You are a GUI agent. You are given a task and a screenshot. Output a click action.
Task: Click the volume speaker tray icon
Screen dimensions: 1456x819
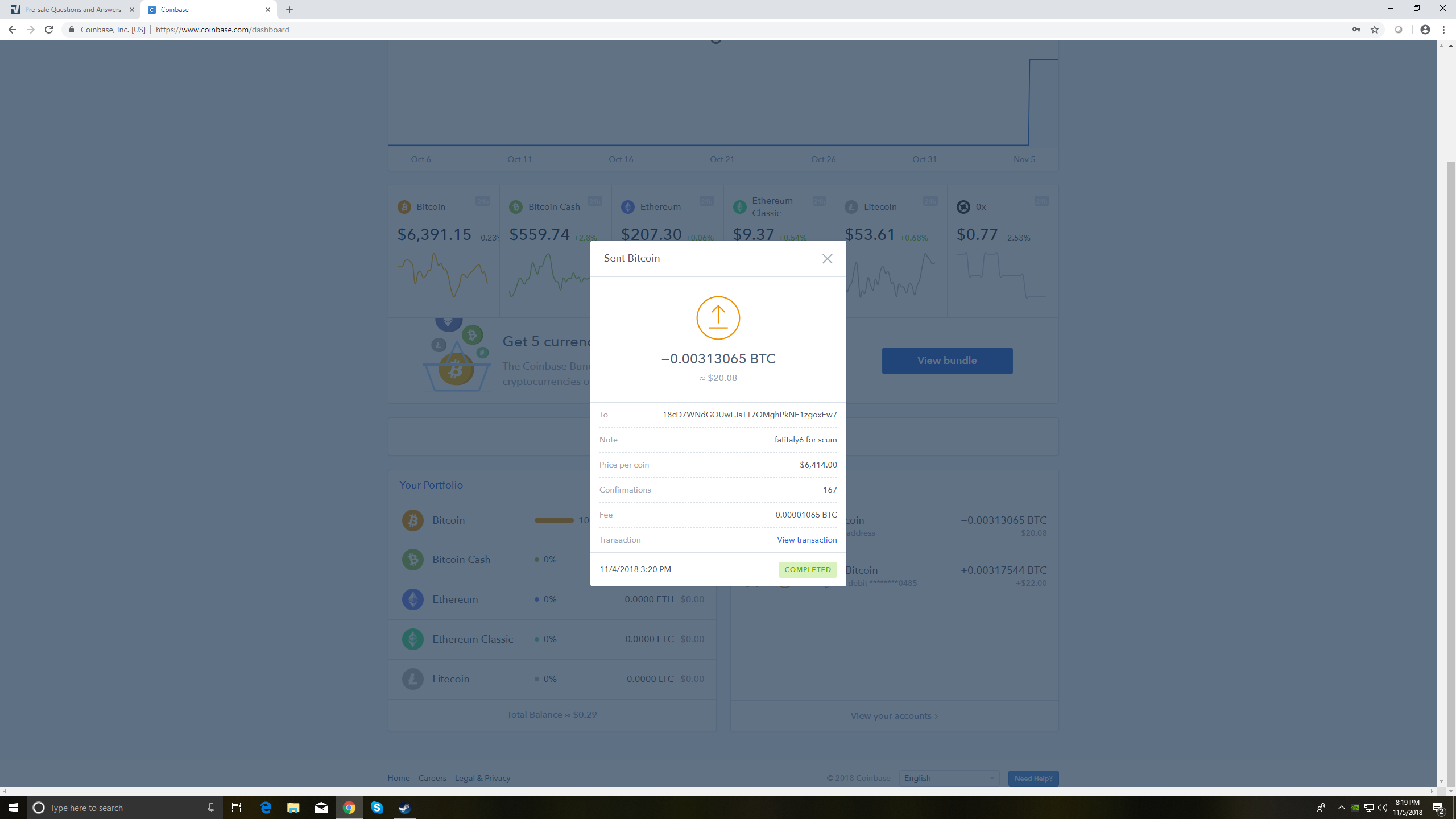1382,808
